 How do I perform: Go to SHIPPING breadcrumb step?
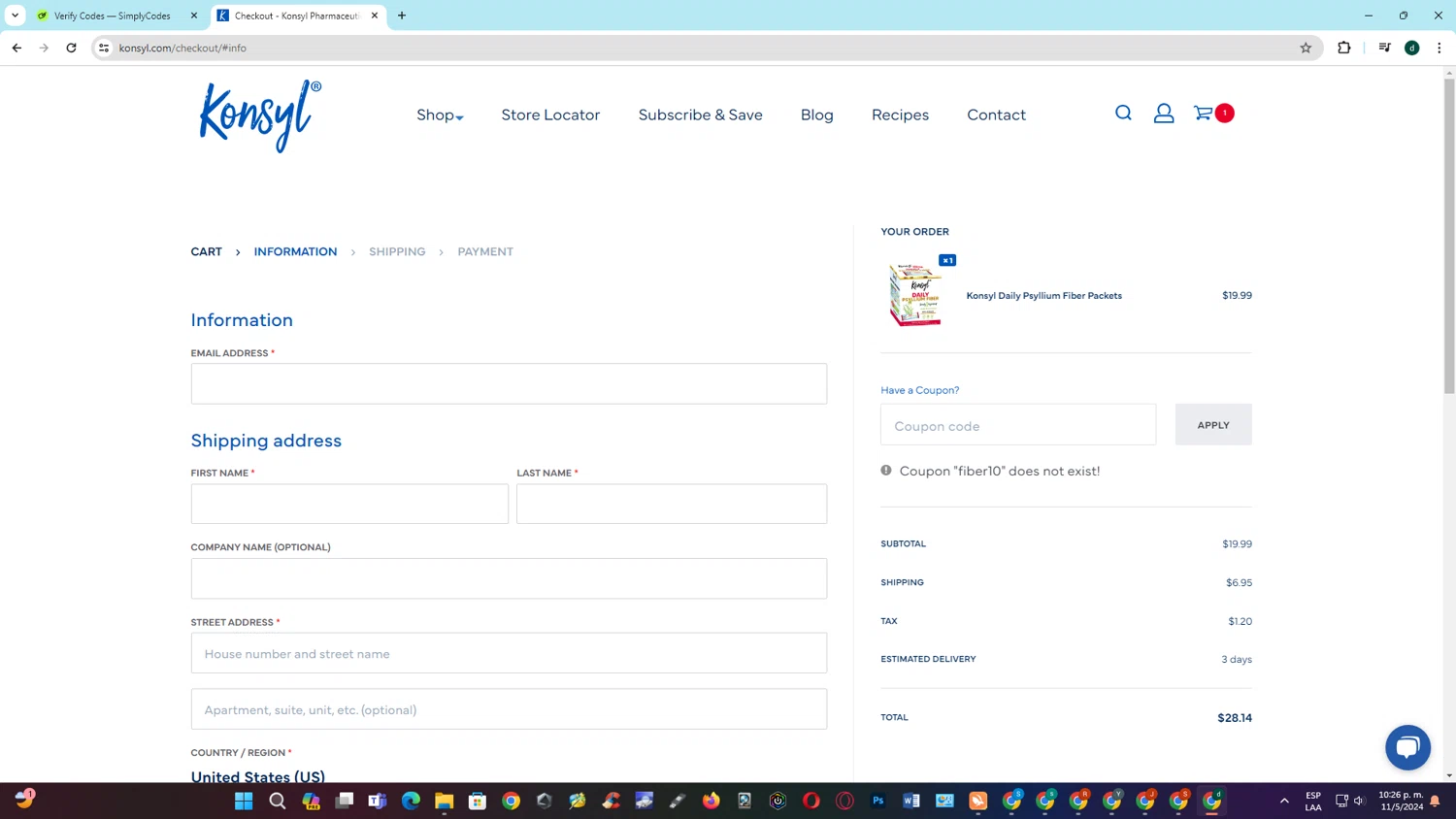pyautogui.click(x=397, y=251)
